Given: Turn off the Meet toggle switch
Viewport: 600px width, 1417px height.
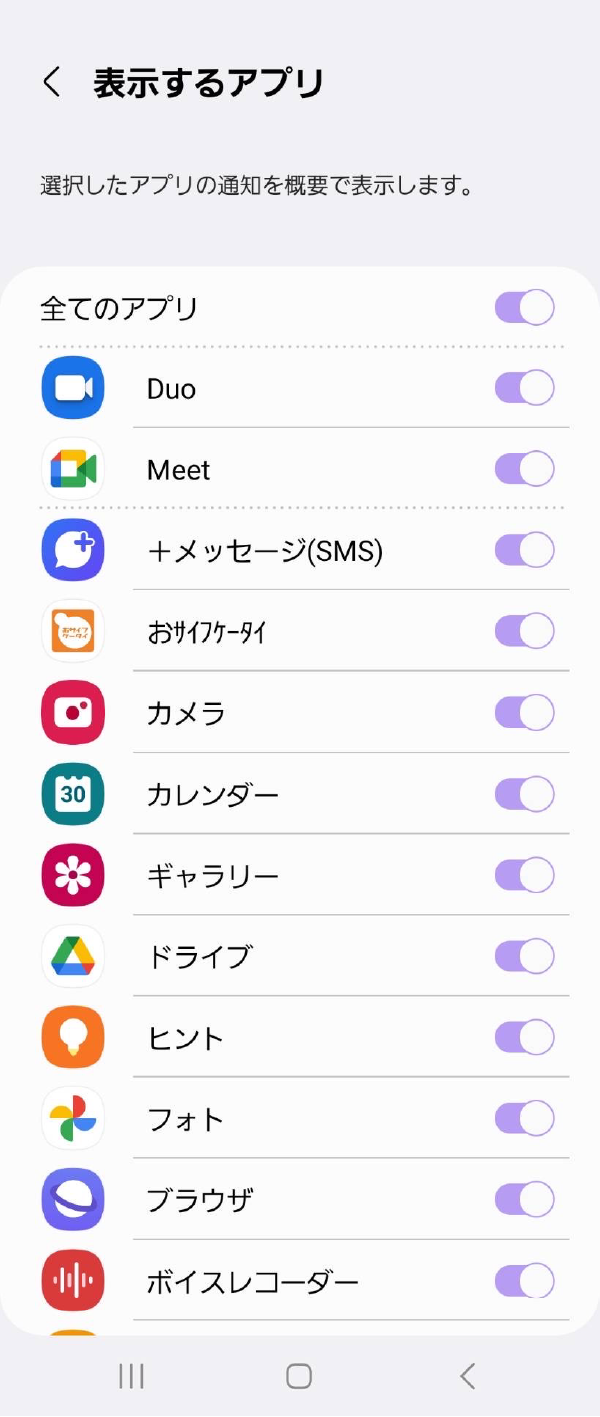Looking at the screenshot, I should [525, 469].
